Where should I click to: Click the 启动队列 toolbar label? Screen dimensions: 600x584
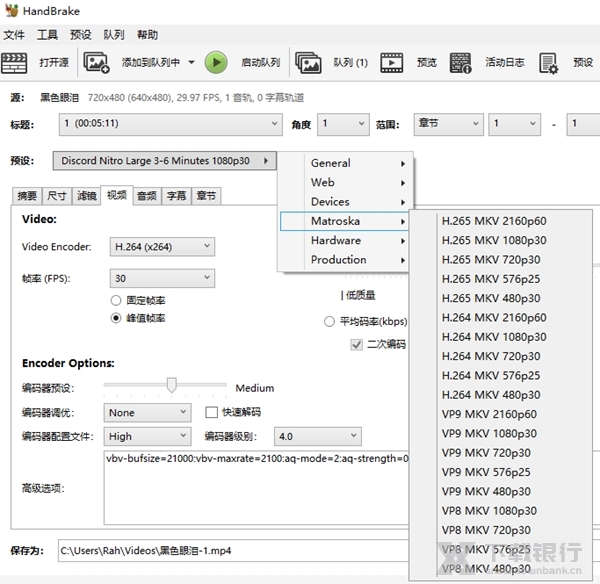click(261, 62)
